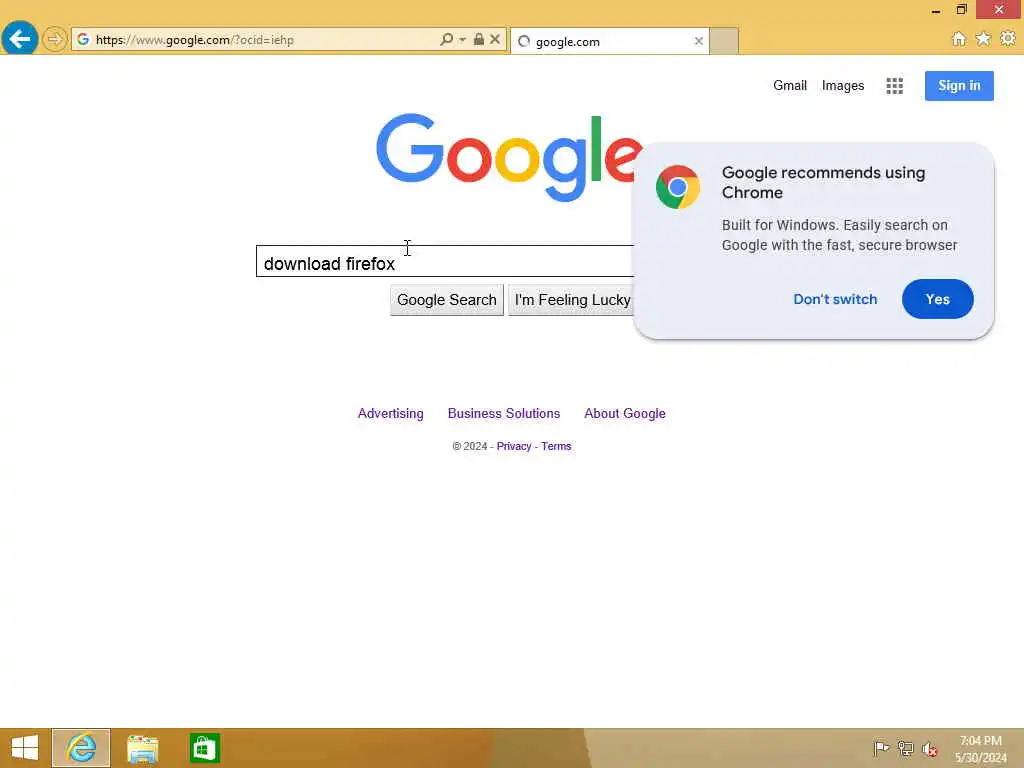The width and height of the screenshot is (1024, 768).
Task: Open the Advertising link
Action: click(x=391, y=413)
